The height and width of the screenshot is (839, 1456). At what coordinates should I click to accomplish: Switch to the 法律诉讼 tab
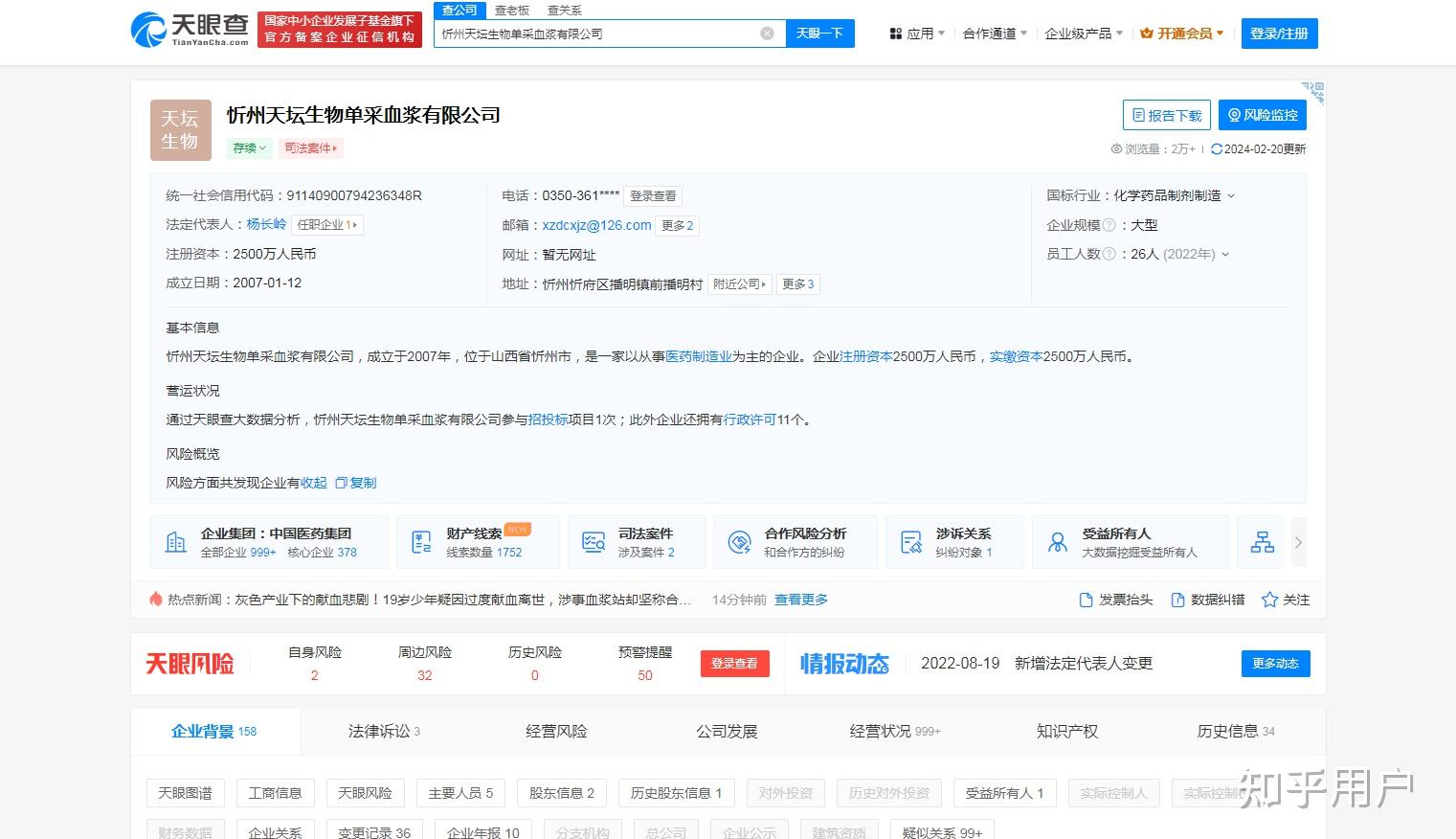384,731
